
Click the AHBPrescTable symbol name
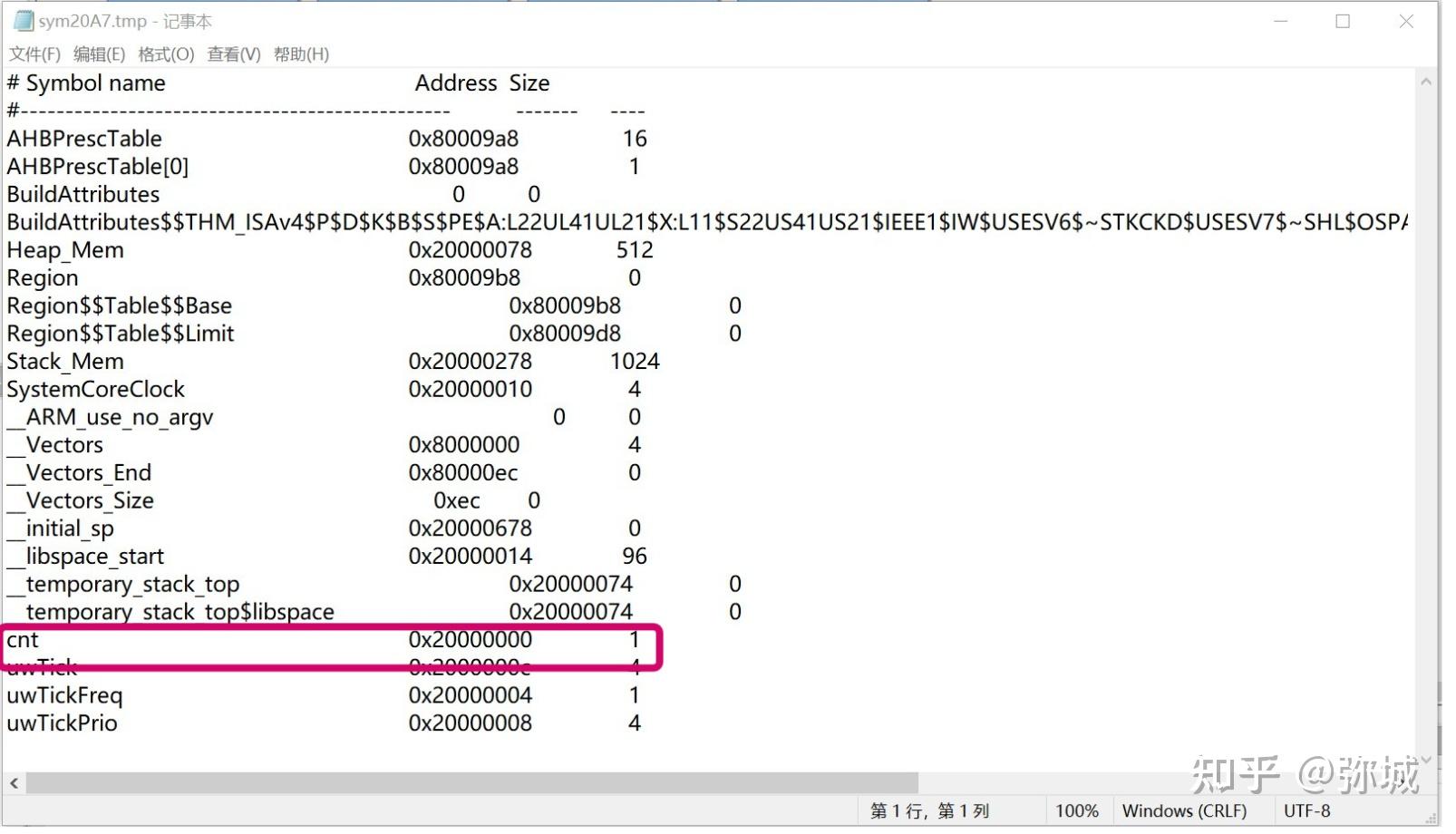point(84,139)
